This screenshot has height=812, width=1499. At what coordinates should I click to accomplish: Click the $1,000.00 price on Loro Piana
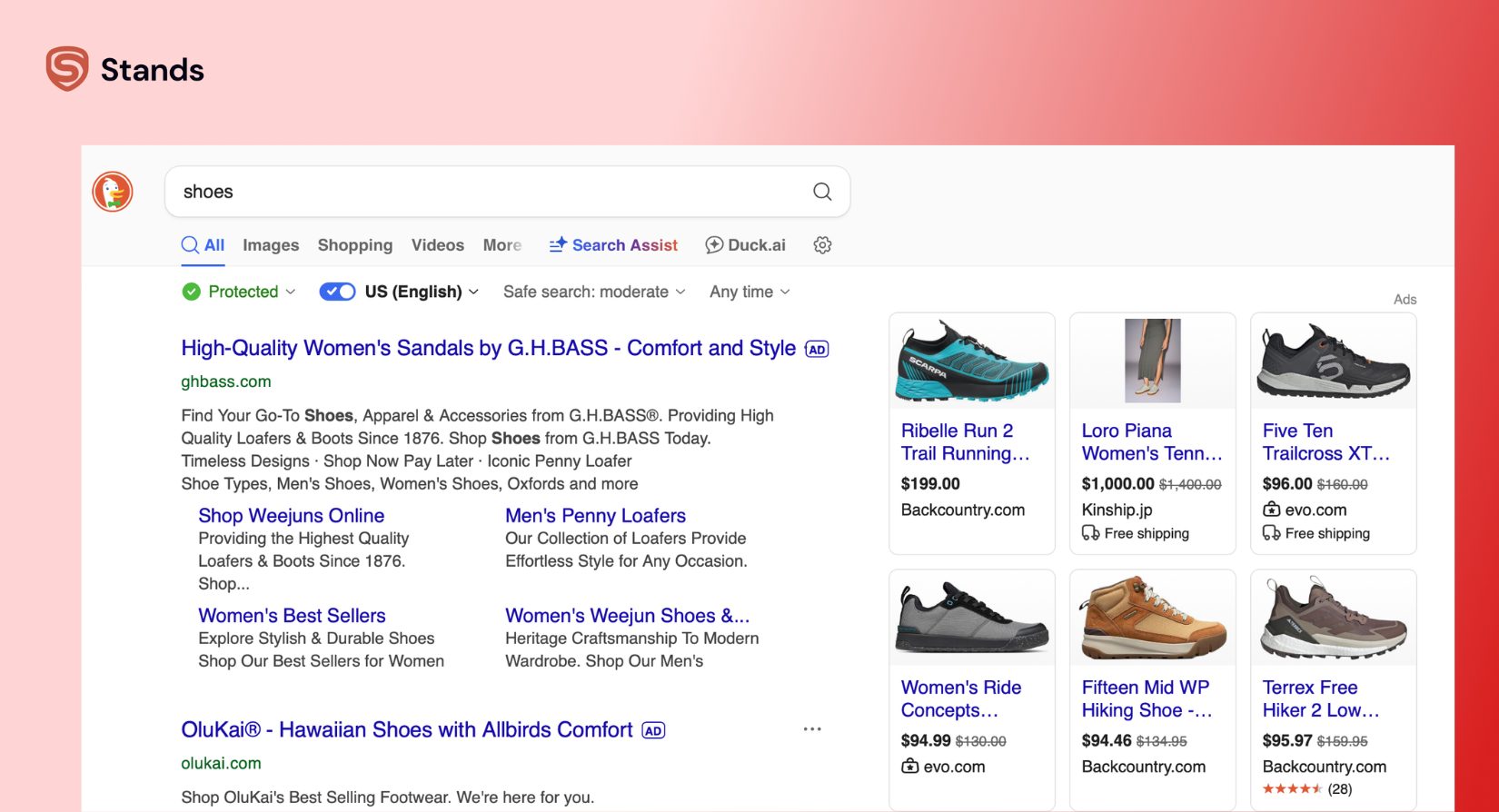click(x=1118, y=484)
